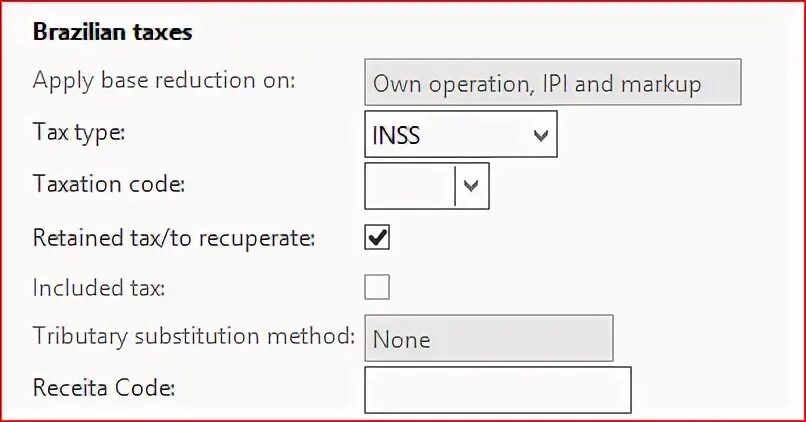Select the Apply base reduction on field
Viewport: 806px width, 422px height.
[552, 83]
